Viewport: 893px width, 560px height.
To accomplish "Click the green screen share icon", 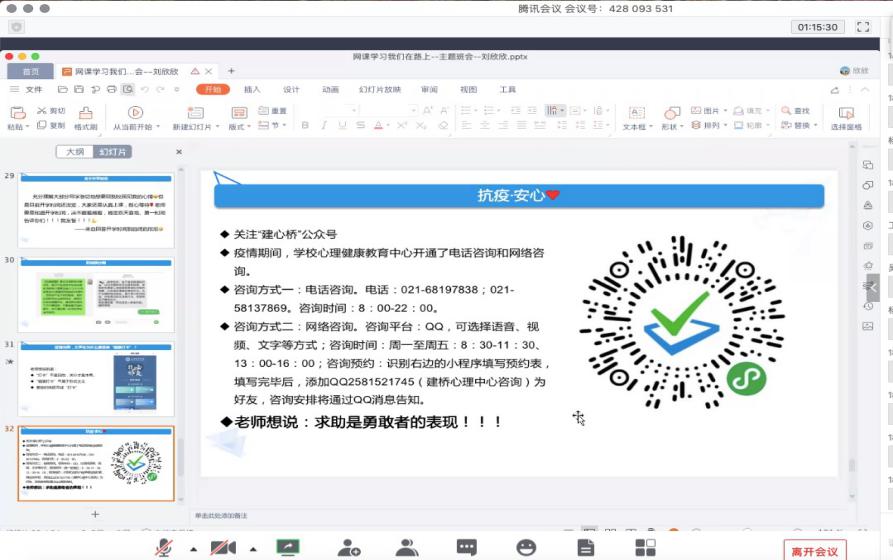I will coord(288,547).
